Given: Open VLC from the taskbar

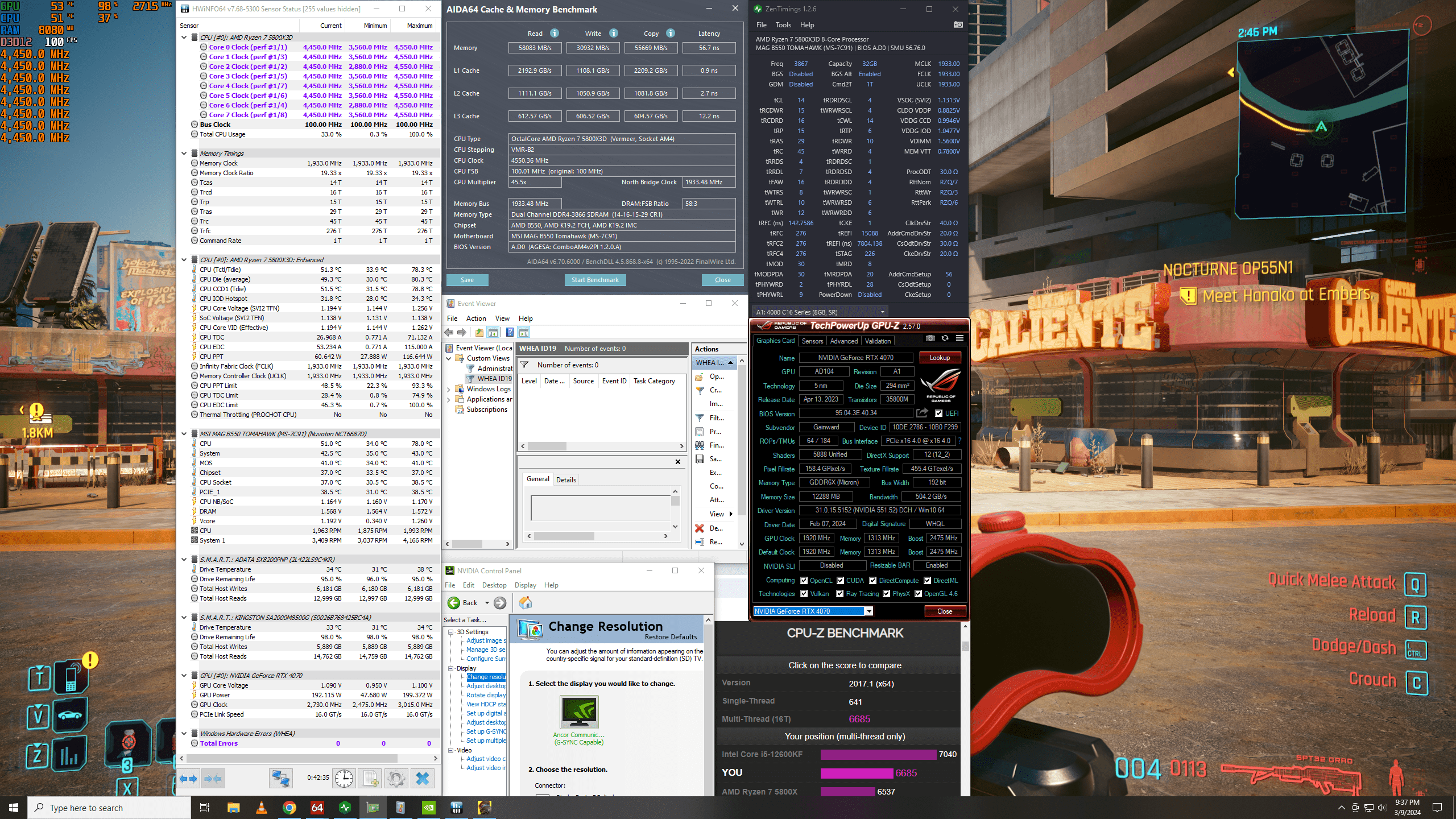Looking at the screenshot, I should point(262,808).
